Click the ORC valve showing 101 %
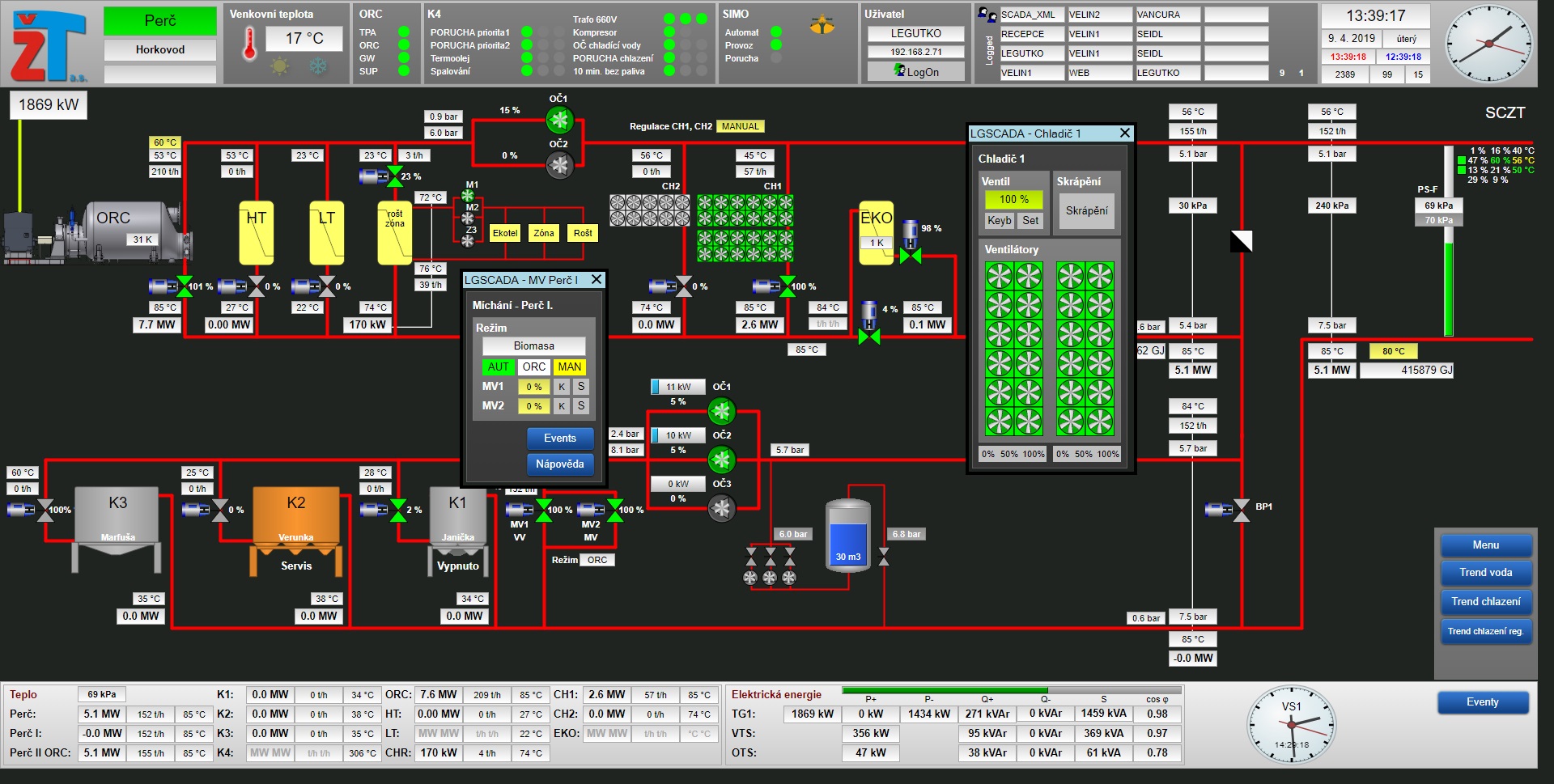This screenshot has width=1554, height=784. point(185,286)
